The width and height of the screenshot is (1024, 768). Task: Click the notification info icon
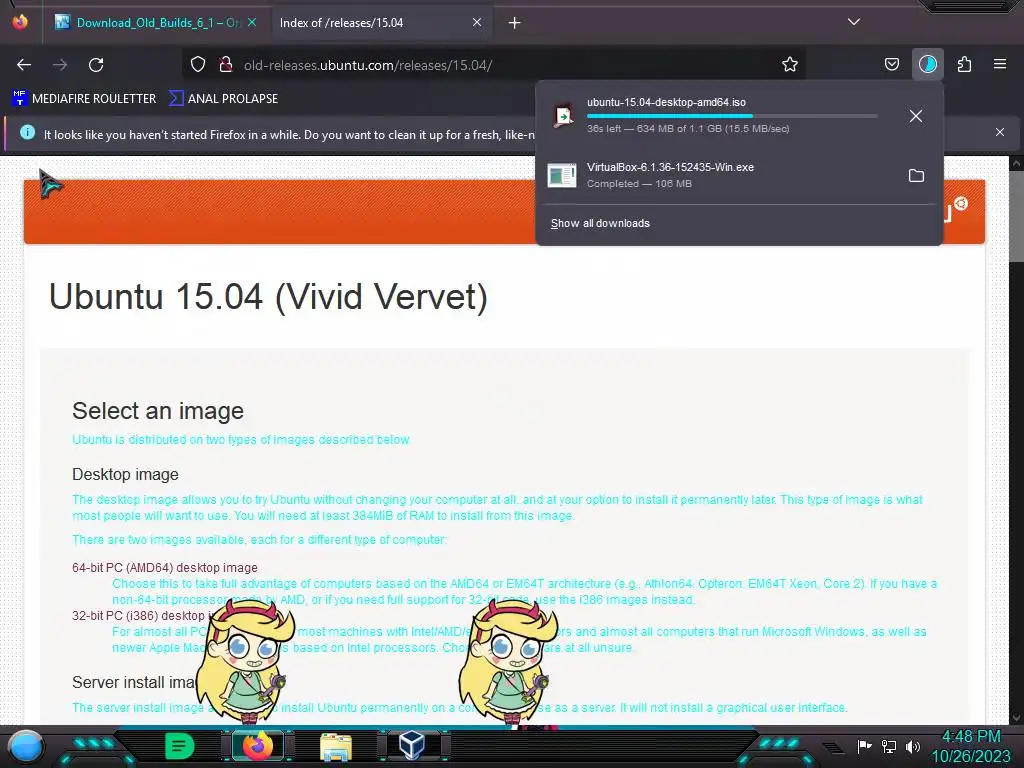27,133
